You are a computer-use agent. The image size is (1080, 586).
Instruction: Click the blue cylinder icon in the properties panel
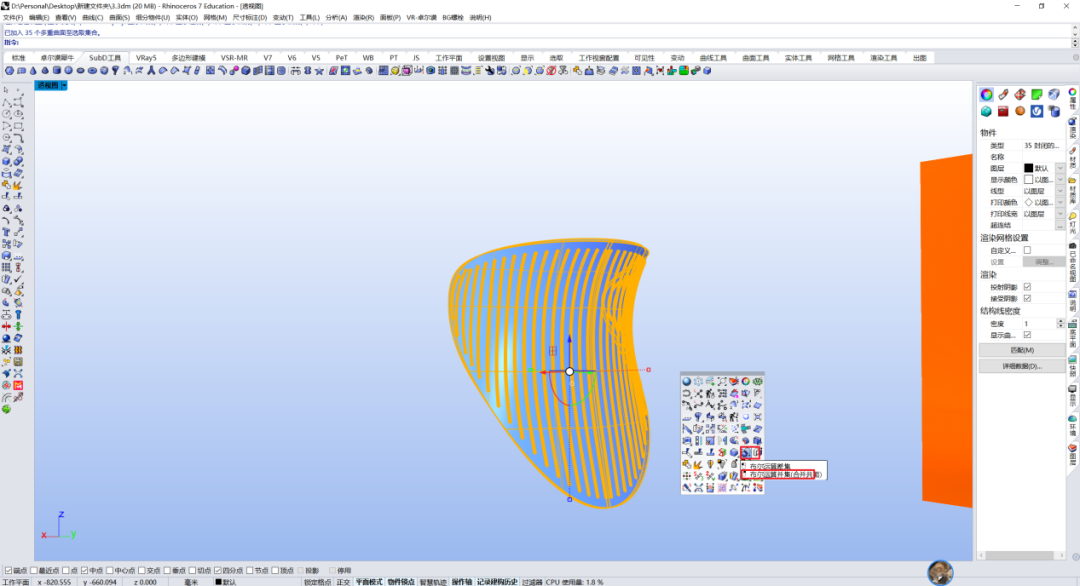1054,111
